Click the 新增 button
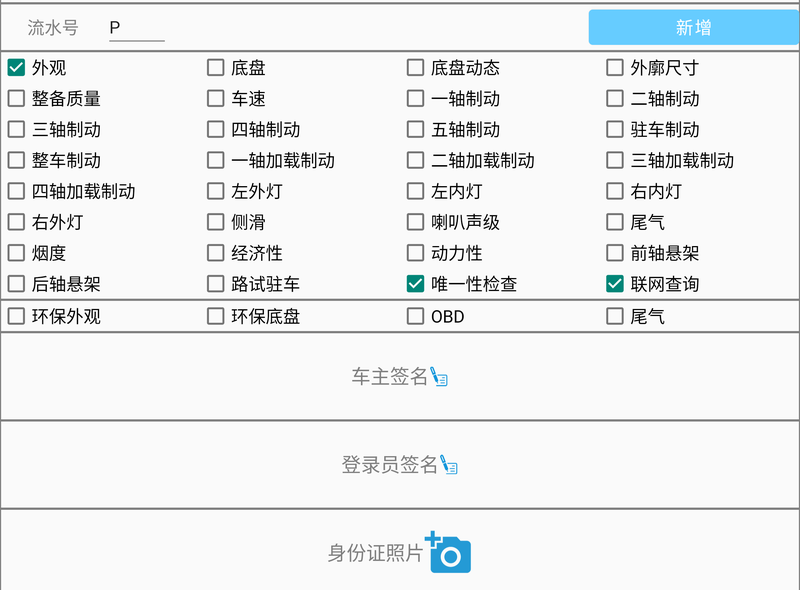The width and height of the screenshot is (800, 590). click(x=694, y=28)
